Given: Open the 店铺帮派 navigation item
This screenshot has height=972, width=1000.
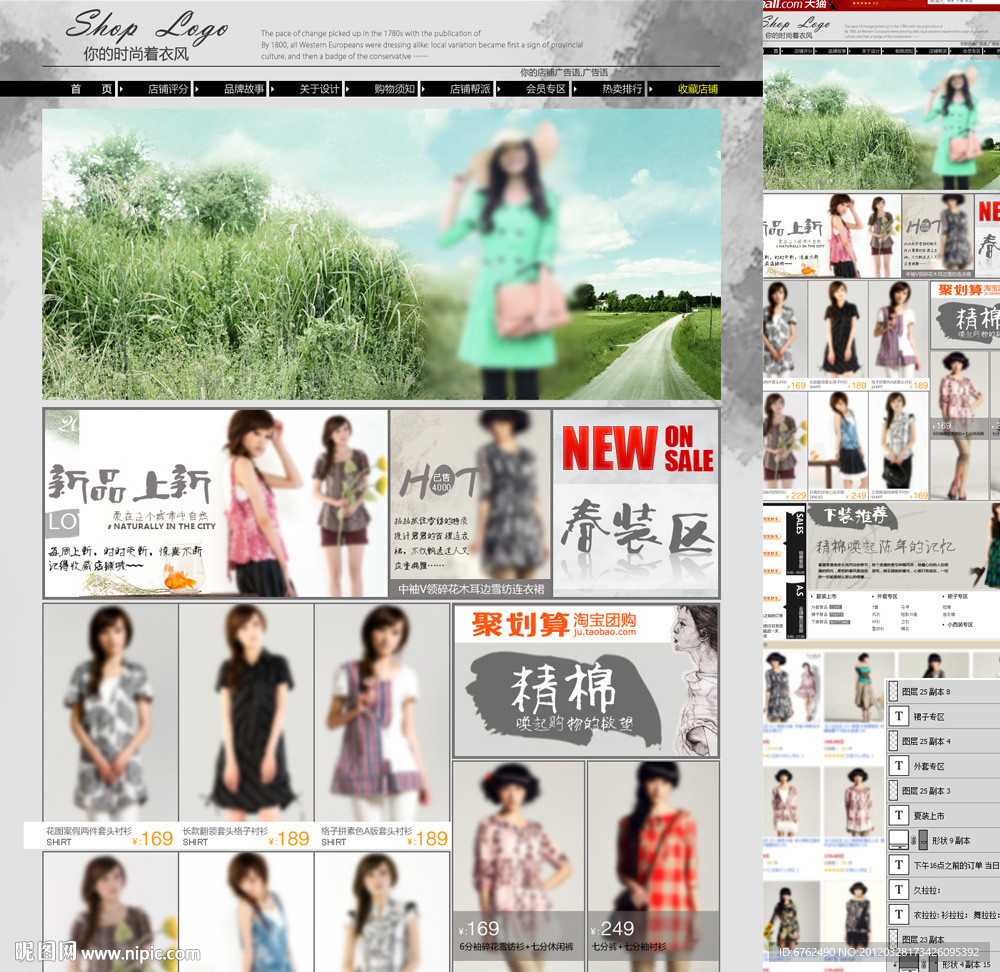Looking at the screenshot, I should 470,89.
